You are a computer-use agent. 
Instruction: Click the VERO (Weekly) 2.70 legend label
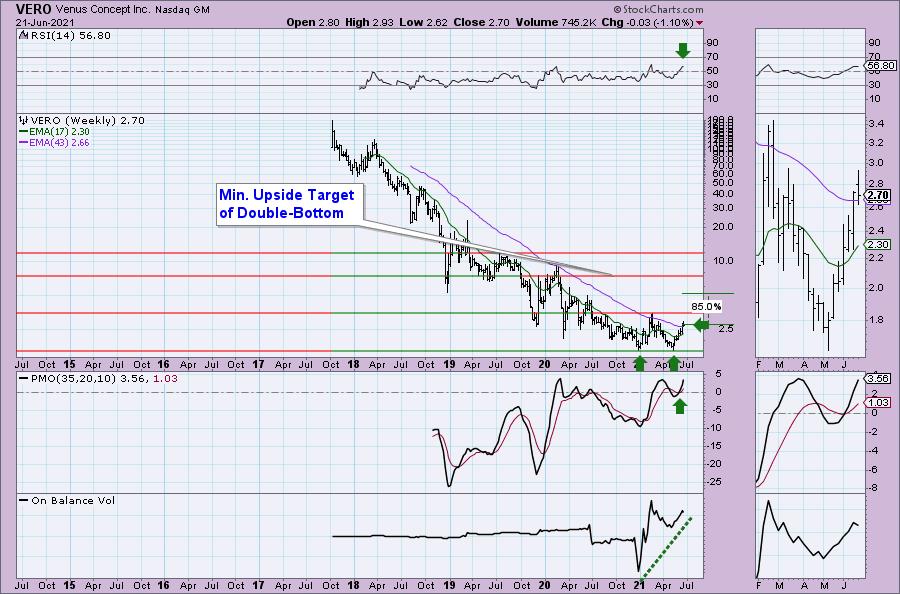click(x=88, y=121)
